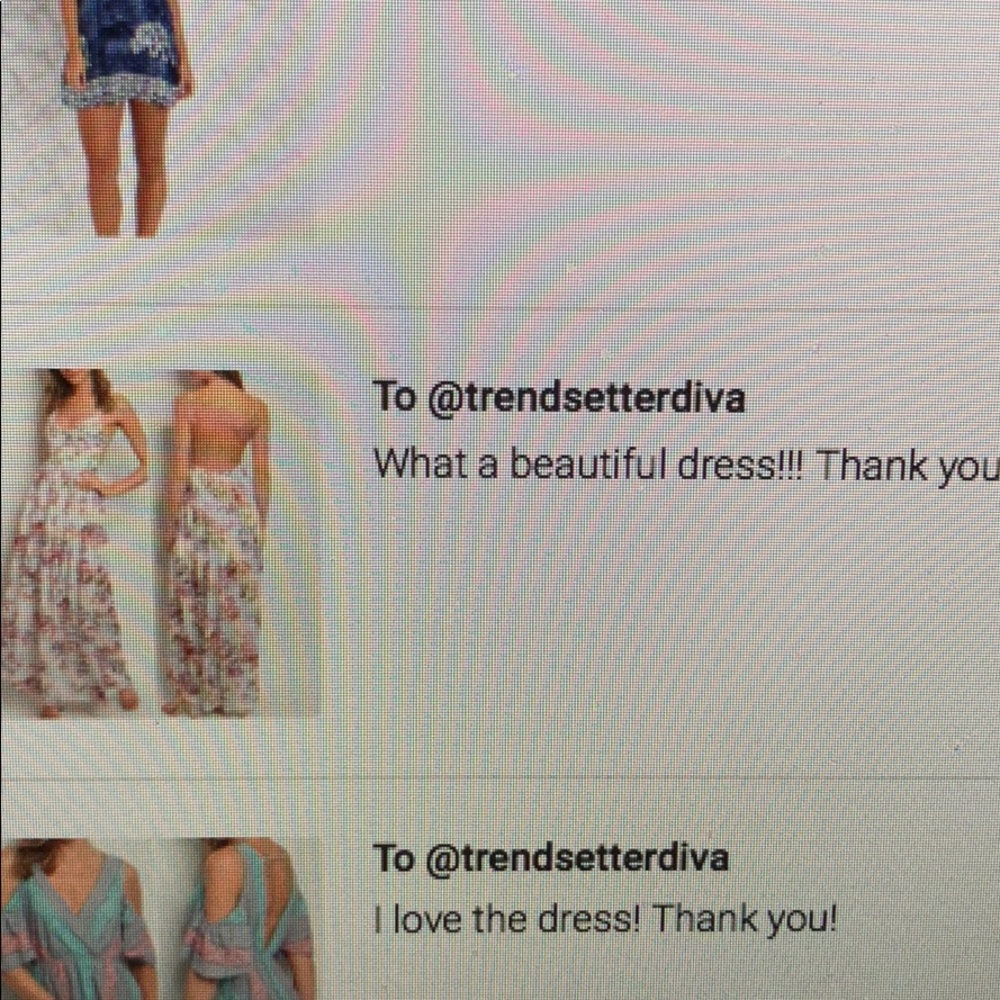The width and height of the screenshot is (1000, 1000).
Task: Click the word 'To' in the floral dress comment header
Action: coord(394,397)
